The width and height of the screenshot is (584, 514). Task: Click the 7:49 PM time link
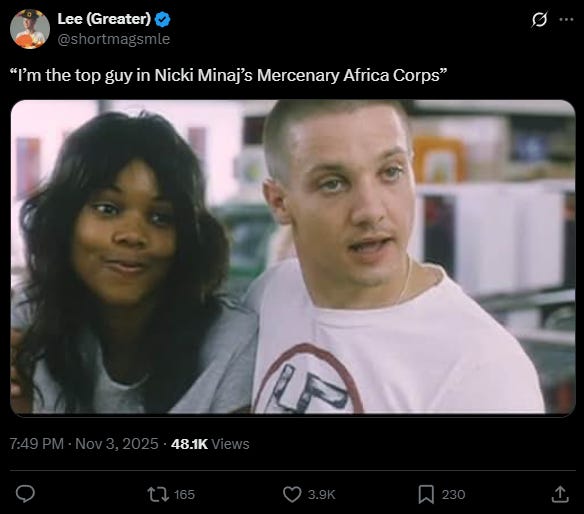pos(36,444)
